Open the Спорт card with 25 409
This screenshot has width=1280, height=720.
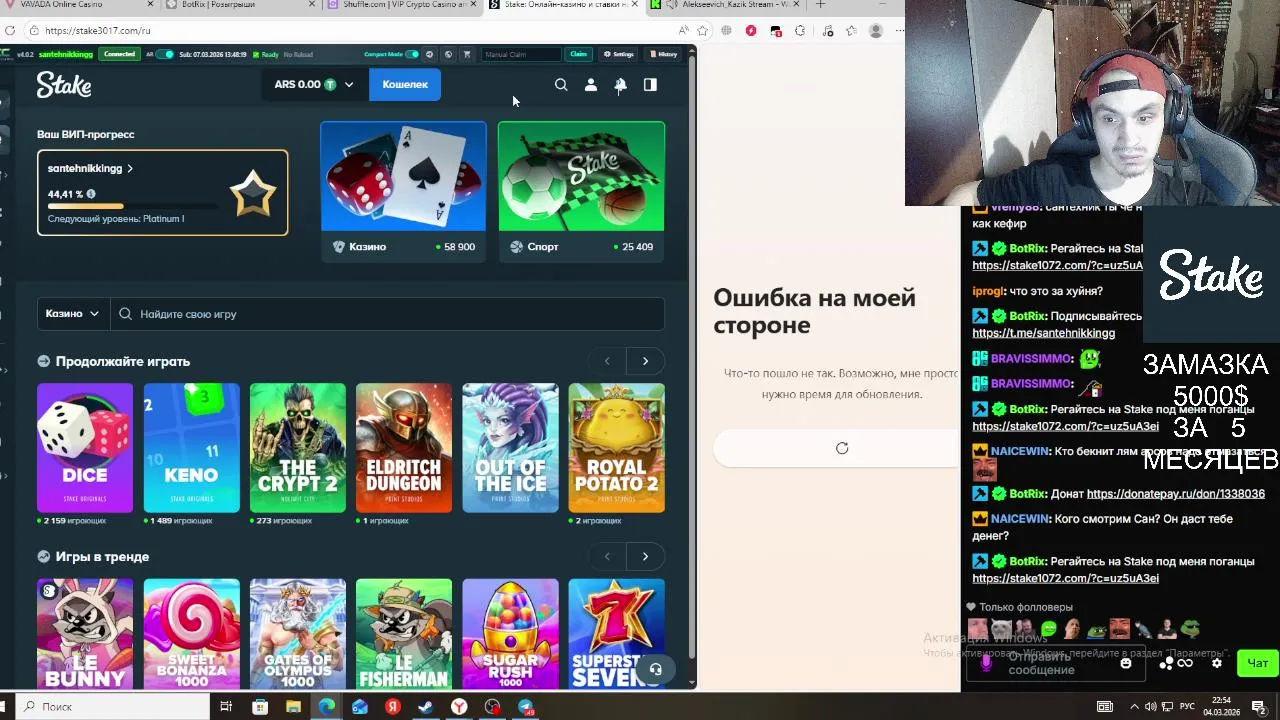pyautogui.click(x=581, y=191)
